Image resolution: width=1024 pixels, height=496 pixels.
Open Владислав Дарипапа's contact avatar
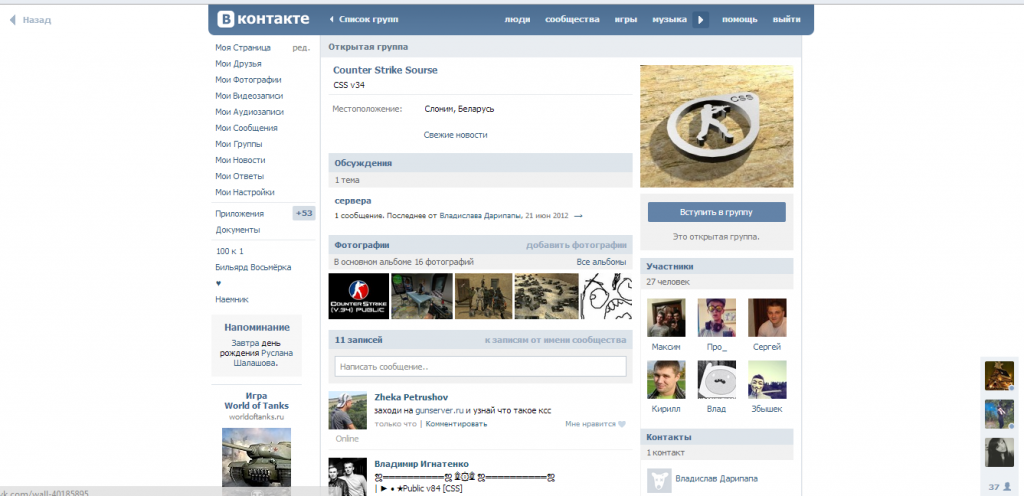[658, 479]
